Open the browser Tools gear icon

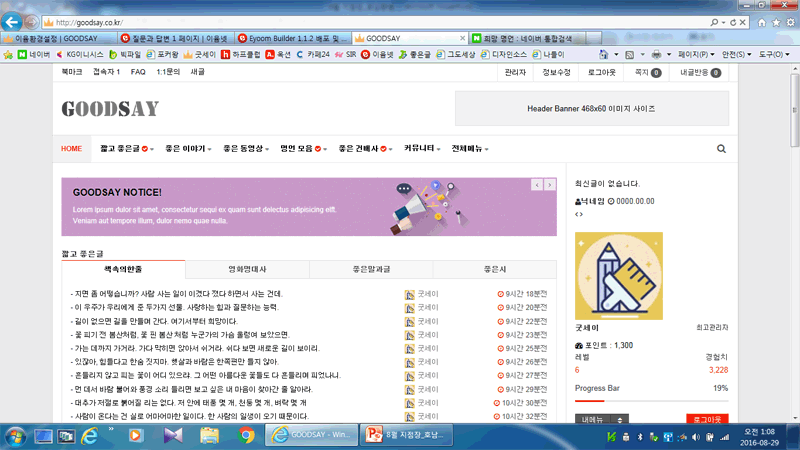(x=790, y=22)
